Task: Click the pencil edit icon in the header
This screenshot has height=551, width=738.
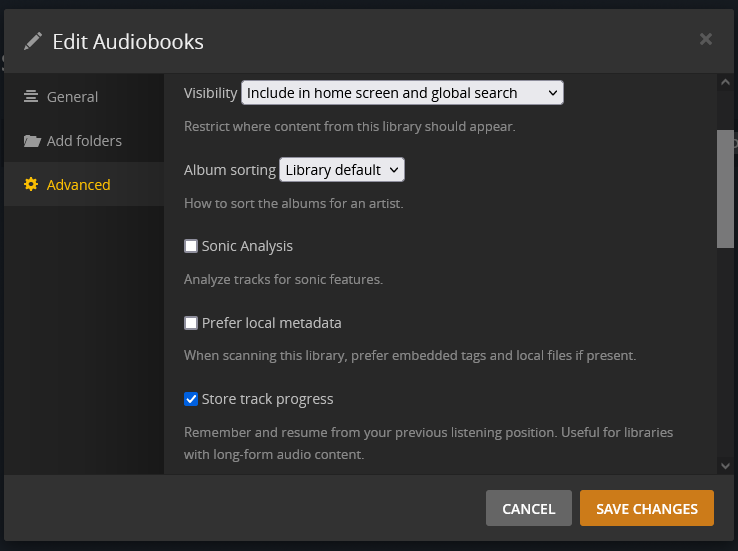Action: point(34,41)
